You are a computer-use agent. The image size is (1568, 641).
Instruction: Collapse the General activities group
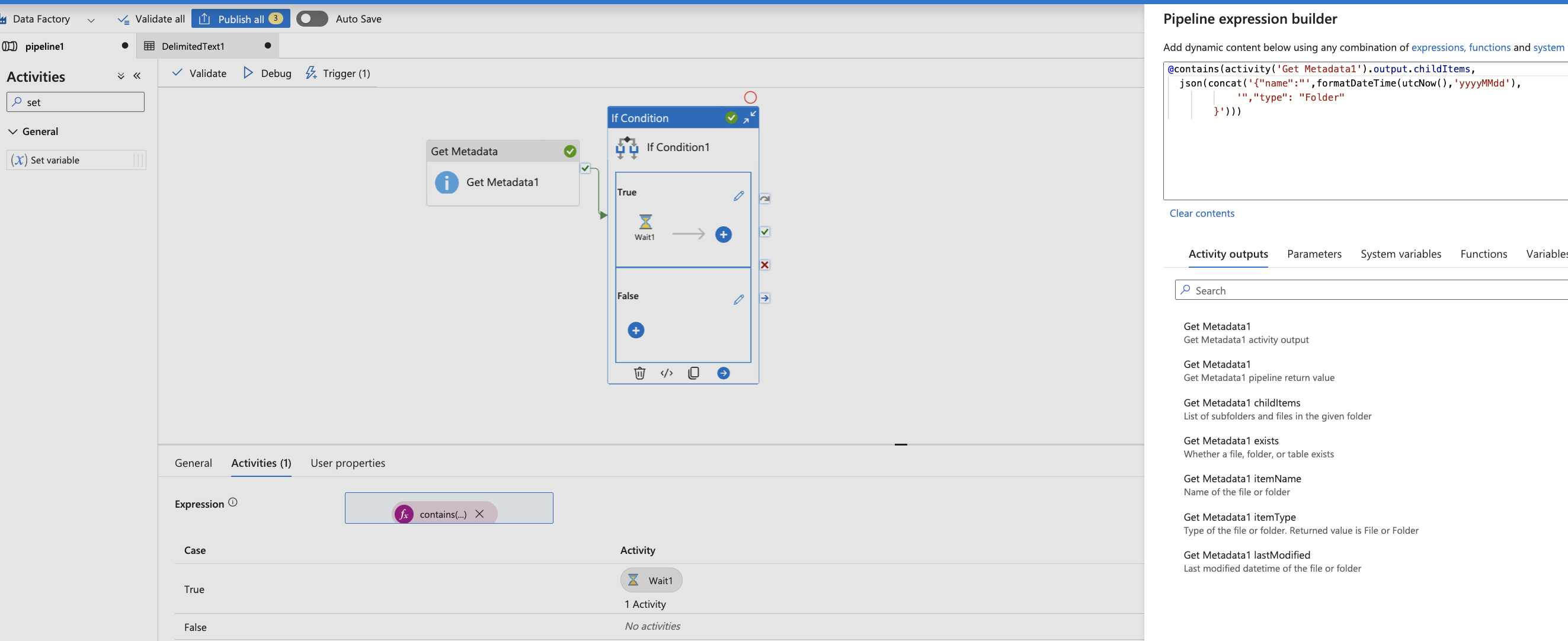13,132
